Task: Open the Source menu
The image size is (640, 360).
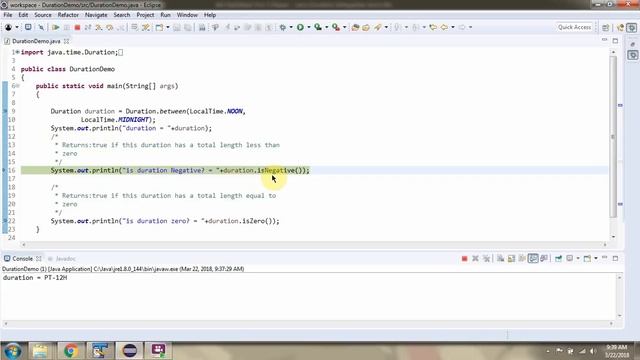Action: tap(43, 15)
